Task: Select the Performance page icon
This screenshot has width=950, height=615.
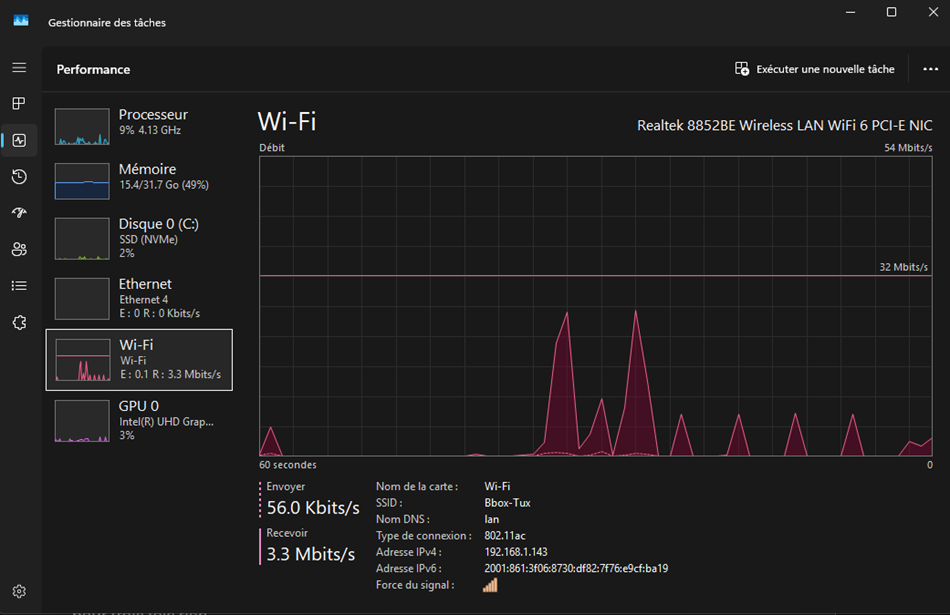Action: [19, 140]
